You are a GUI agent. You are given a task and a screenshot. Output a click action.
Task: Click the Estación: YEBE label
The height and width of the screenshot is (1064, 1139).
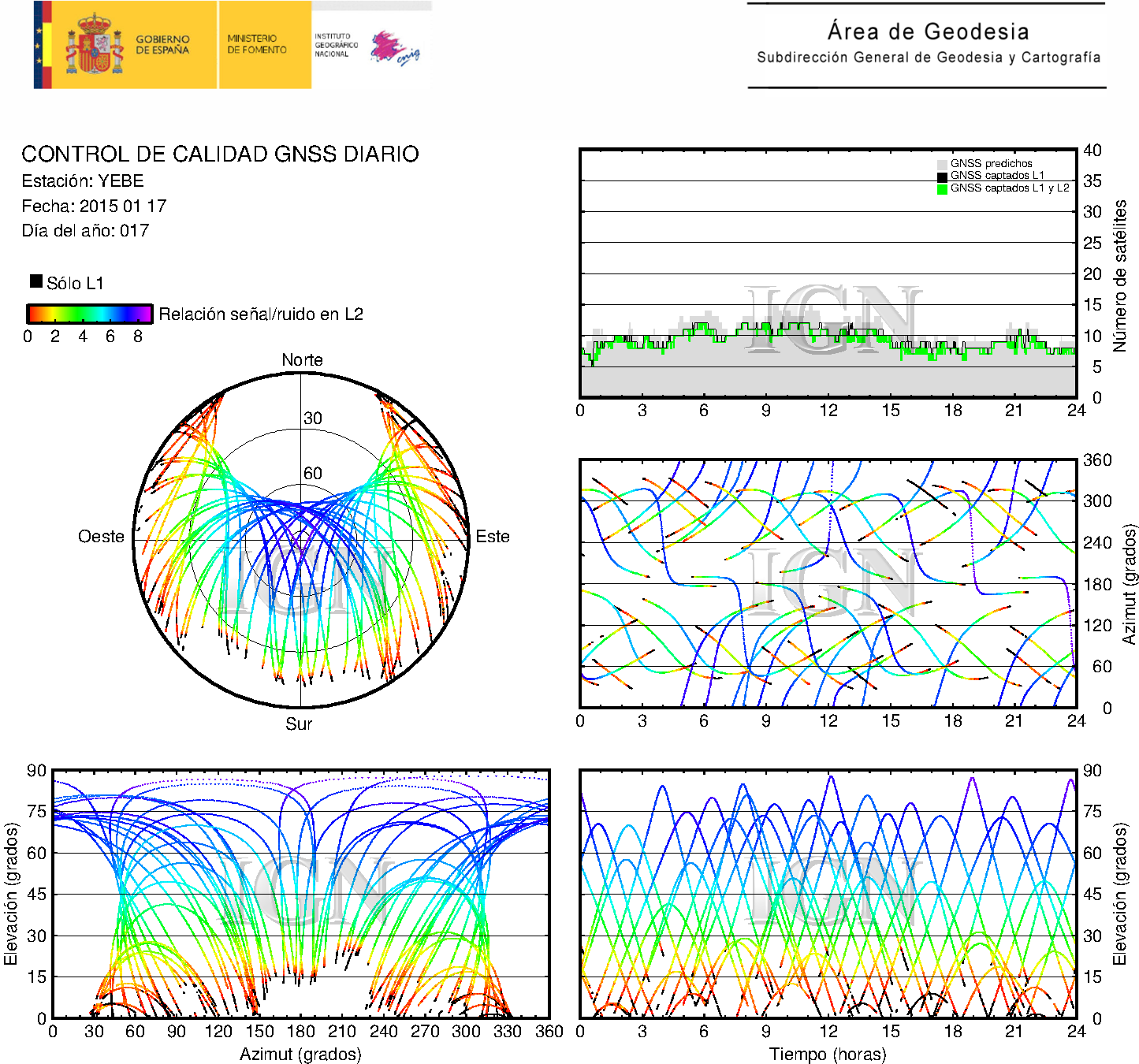83,180
